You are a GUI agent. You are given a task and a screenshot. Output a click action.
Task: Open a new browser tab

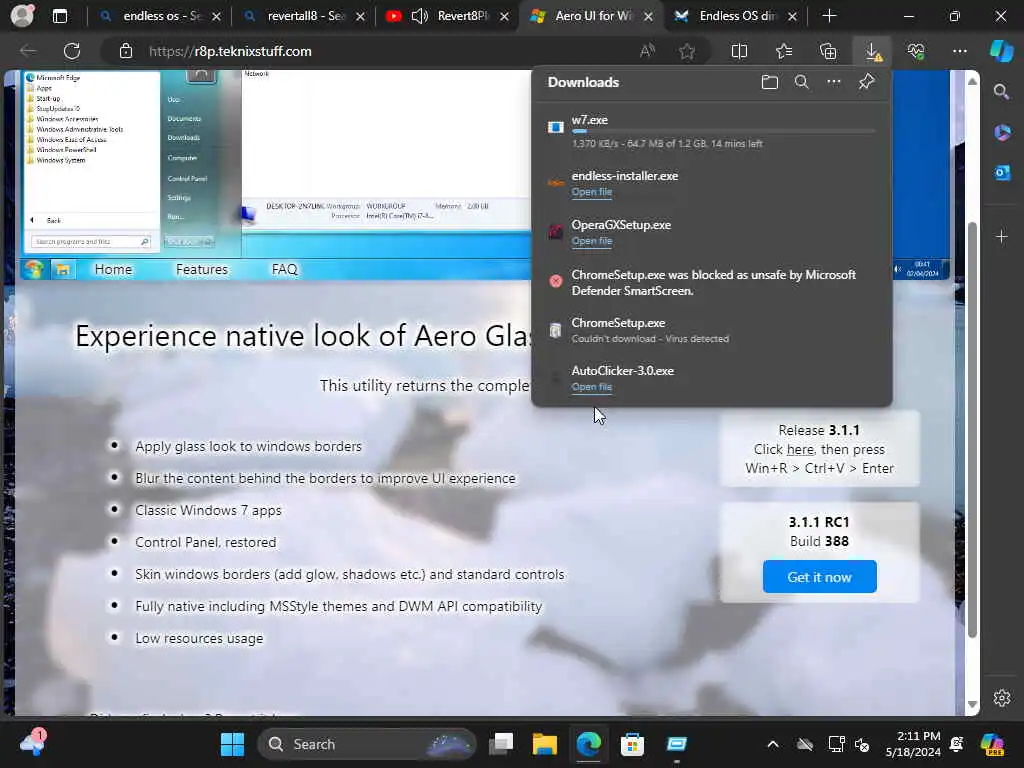coord(829,16)
